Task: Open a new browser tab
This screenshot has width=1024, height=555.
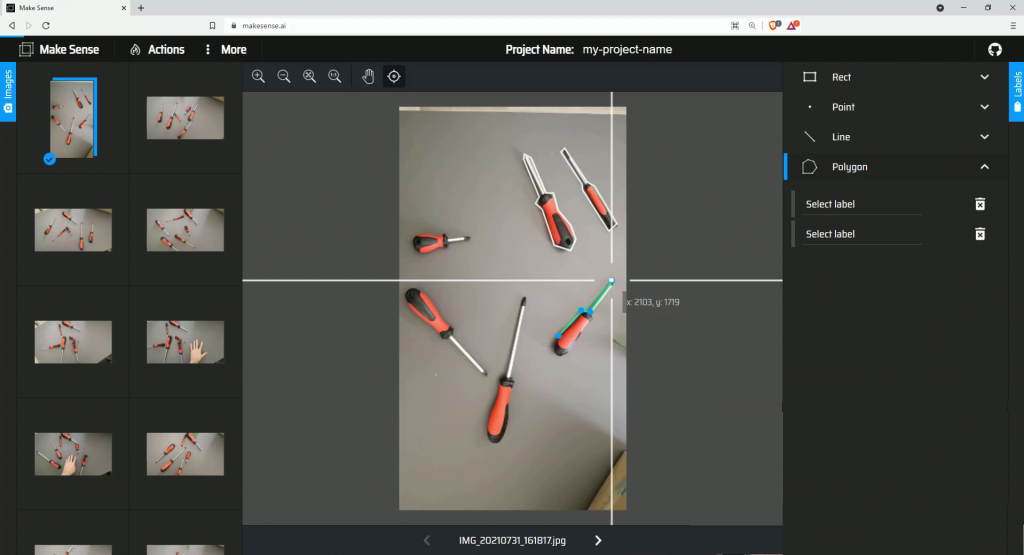Action: click(140, 8)
